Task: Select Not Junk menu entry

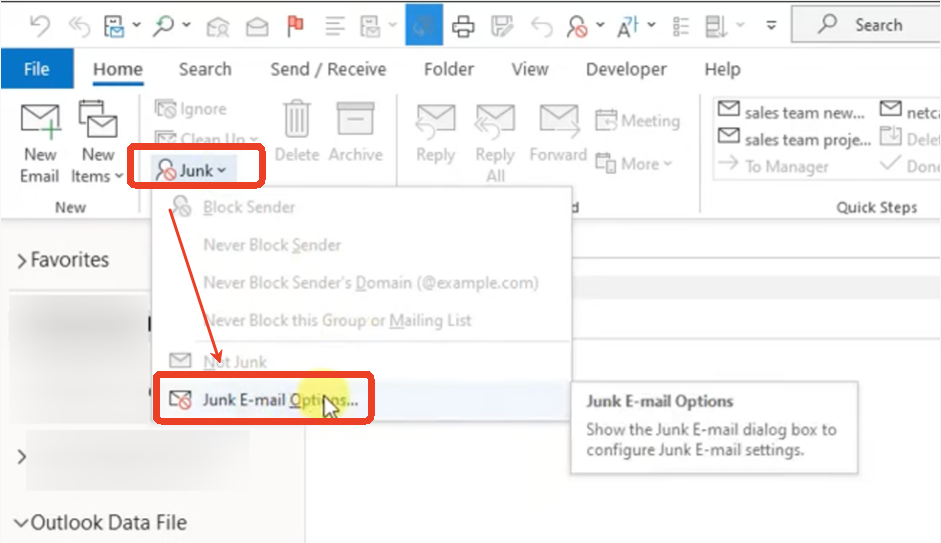Action: [x=360, y=361]
